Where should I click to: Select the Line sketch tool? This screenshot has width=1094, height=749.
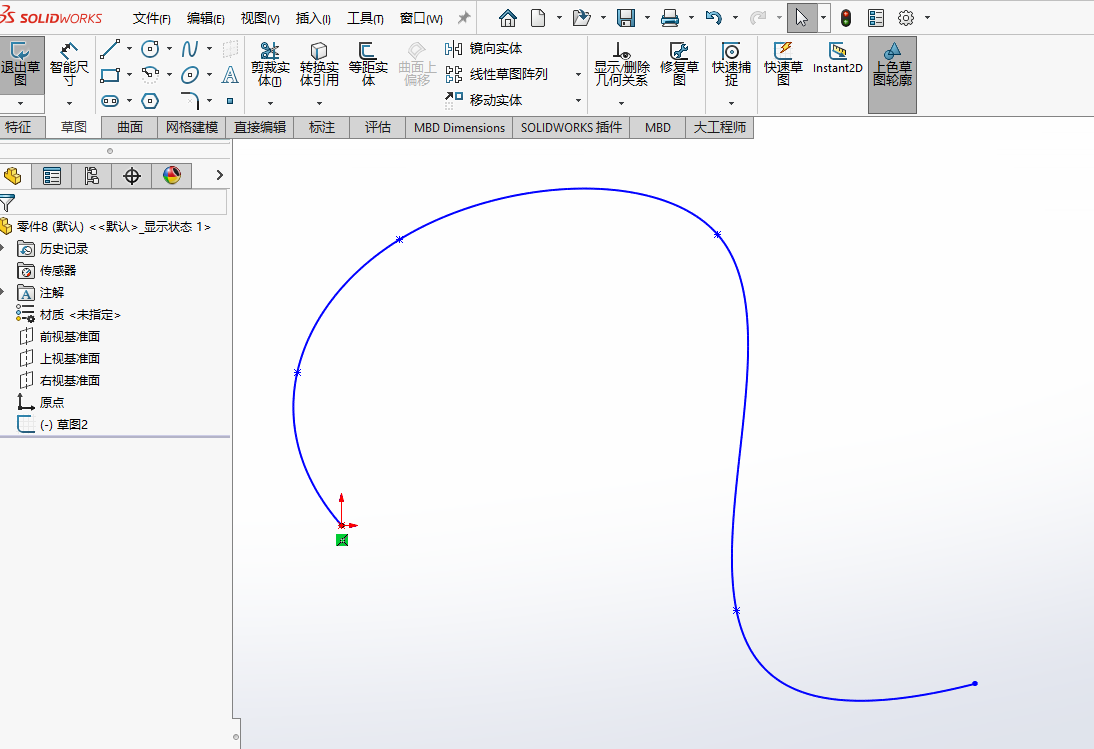110,48
